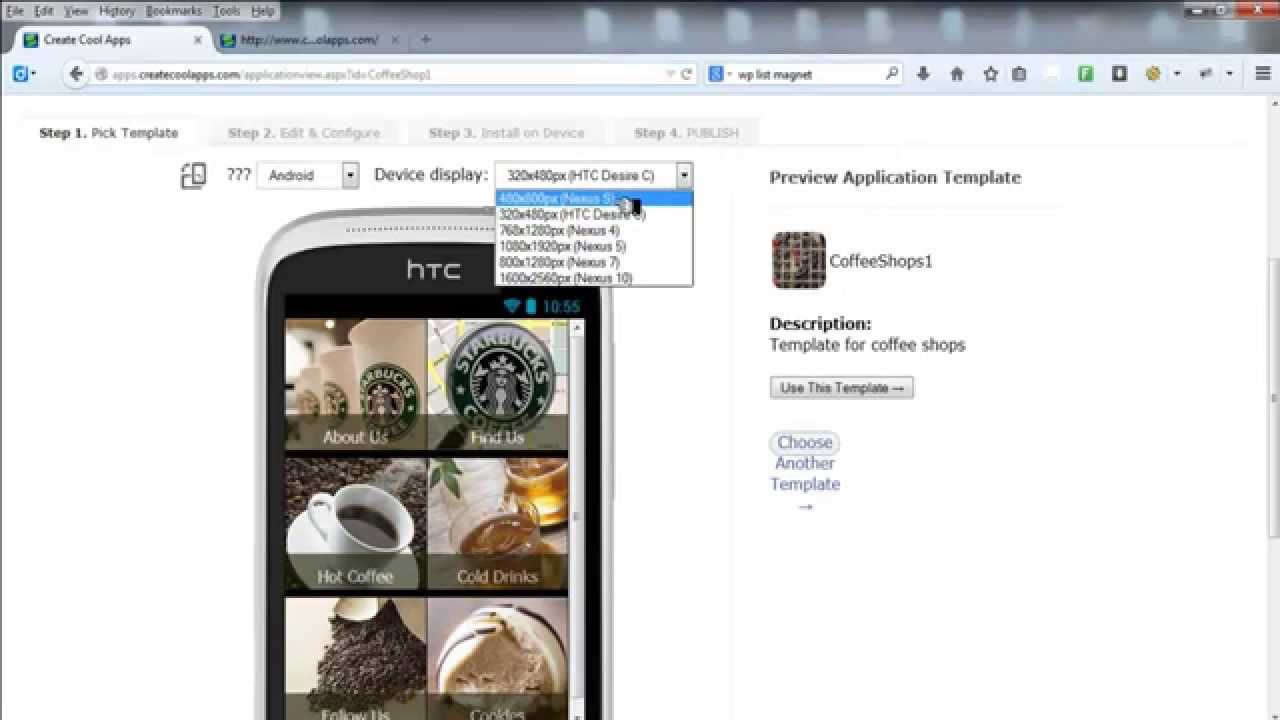Open the downloads arrow icon
This screenshot has height=720, width=1280.
(923, 74)
